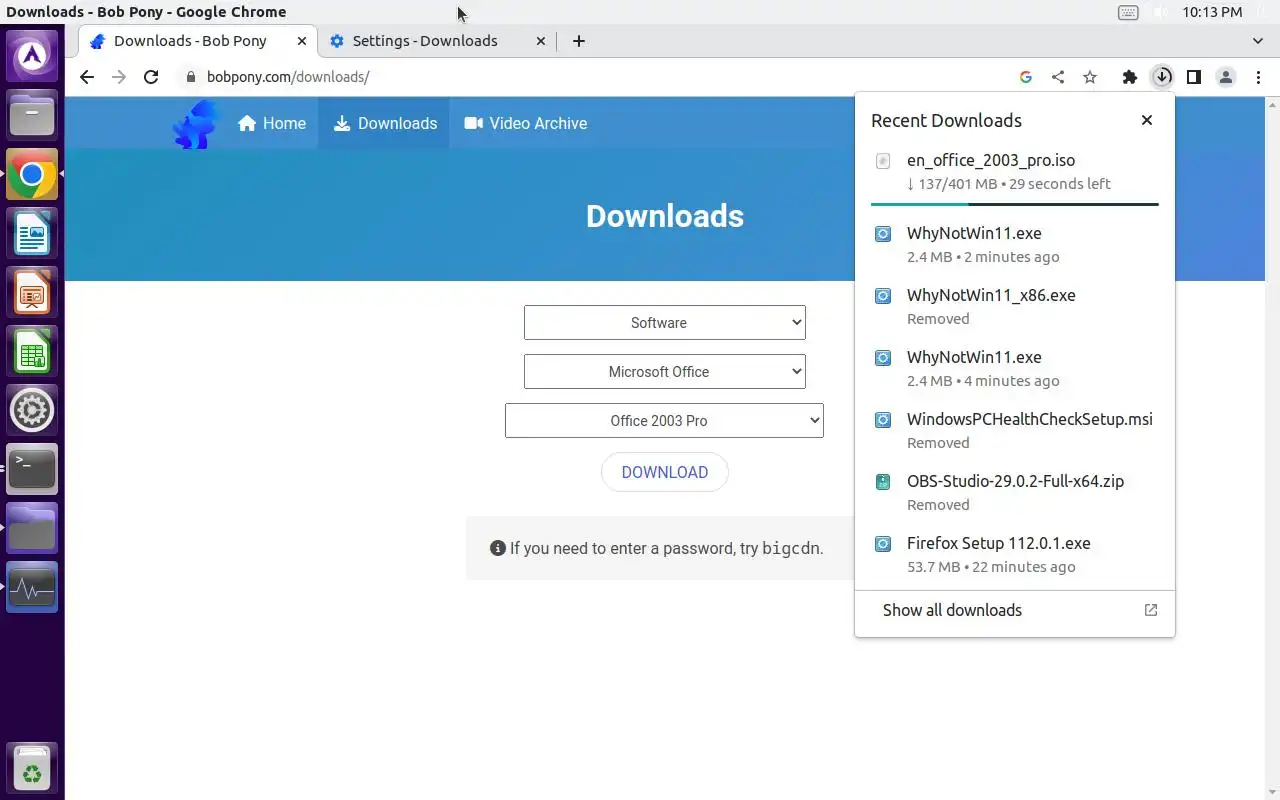Image resolution: width=1280 pixels, height=800 pixels.
Task: Click Google Chrome icon in dock
Action: [32, 176]
